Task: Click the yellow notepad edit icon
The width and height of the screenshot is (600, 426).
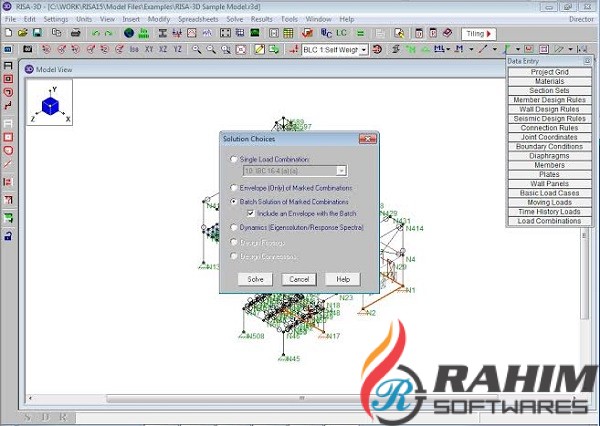Action: 259,49
